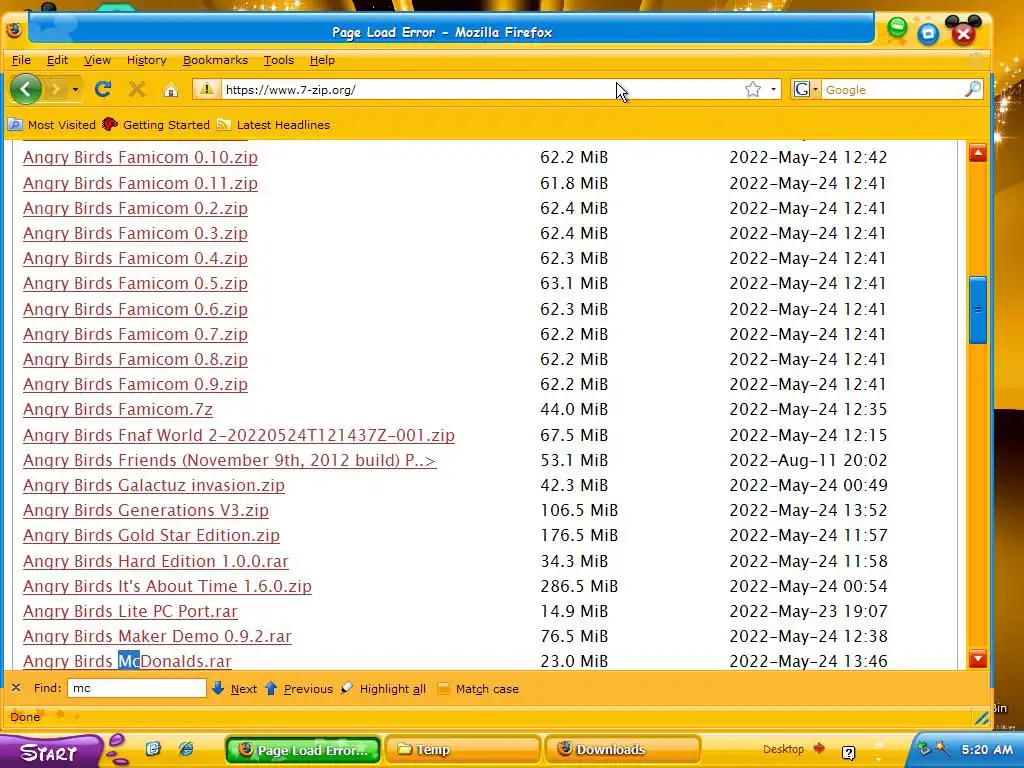Open Angry Birds Famicom 0.10.zip link
Image resolution: width=1024 pixels, height=768 pixels.
pos(140,157)
